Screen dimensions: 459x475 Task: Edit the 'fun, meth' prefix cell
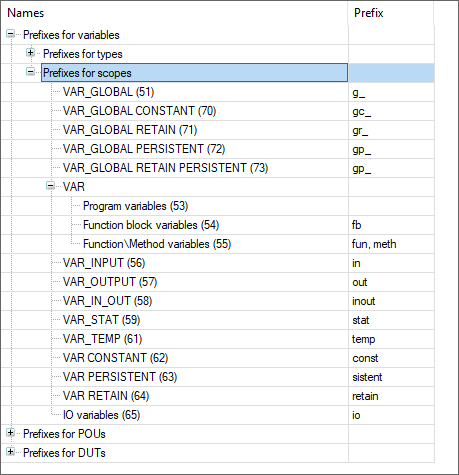391,244
